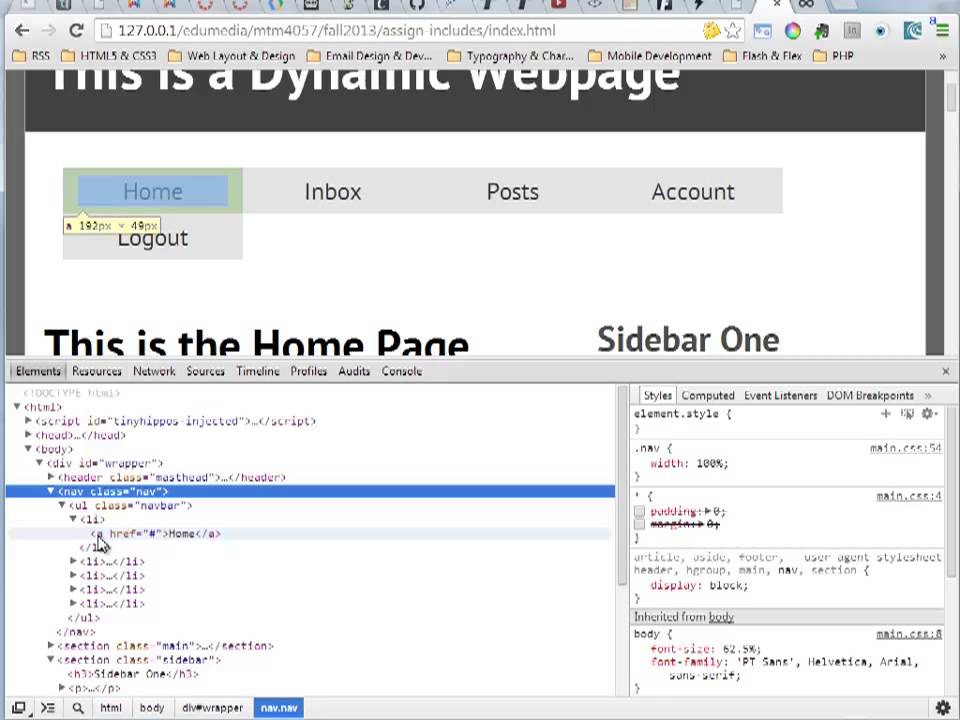Screen dimensions: 960x720
Task: Open the Mobile Development bookmarks folder
Action: (650, 56)
